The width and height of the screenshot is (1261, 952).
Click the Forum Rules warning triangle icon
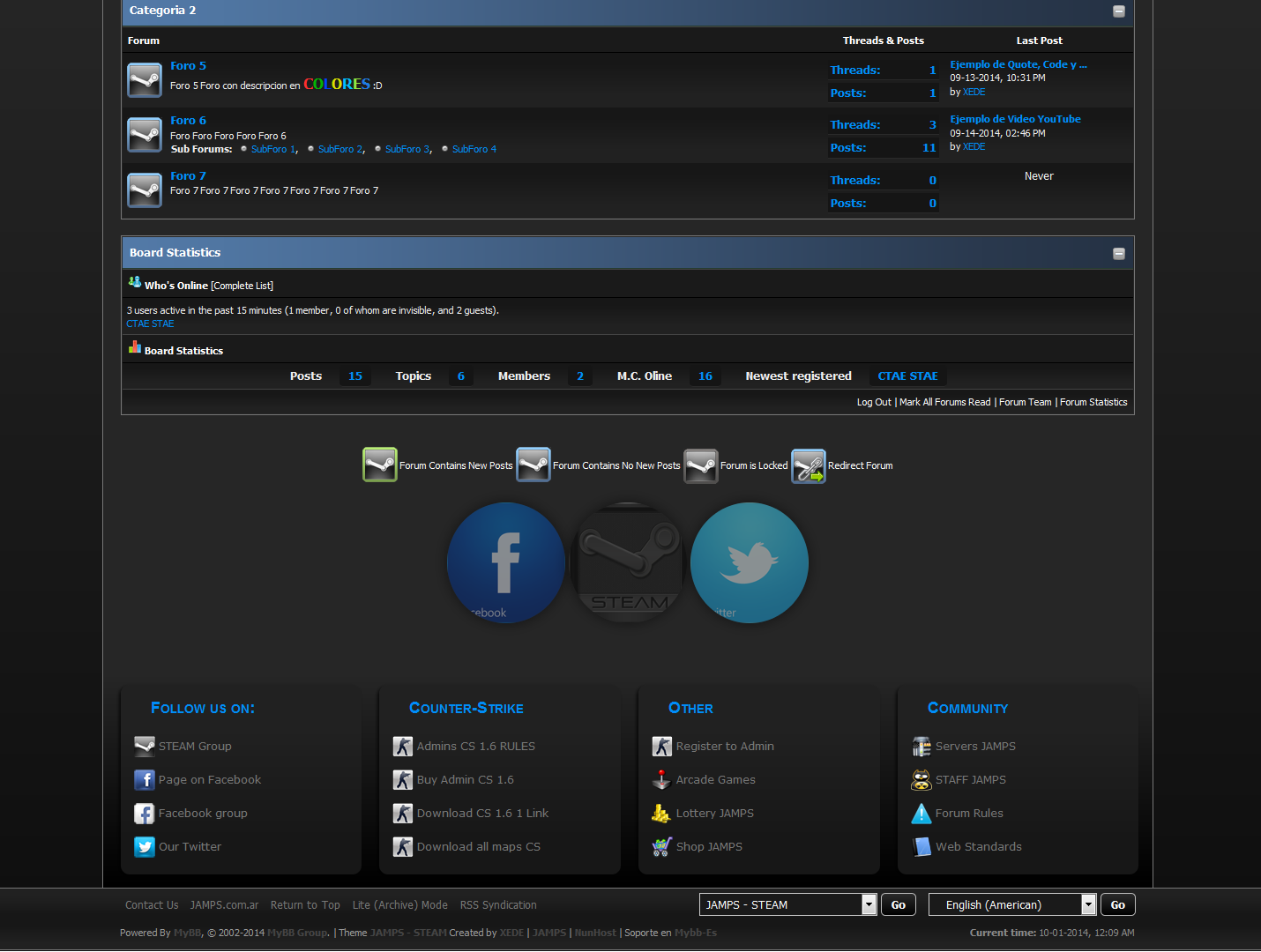click(921, 814)
